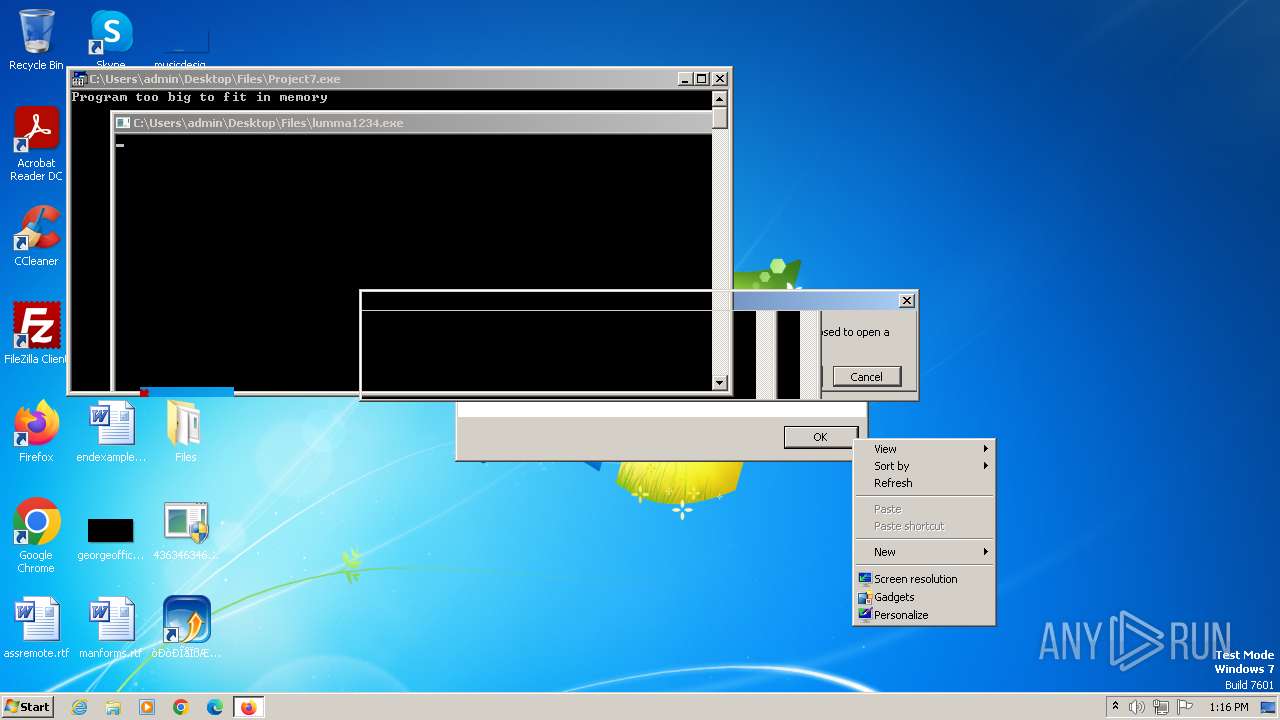The height and width of the screenshot is (720, 1280).
Task: Choose Personalize in context menu
Action: [924, 615]
